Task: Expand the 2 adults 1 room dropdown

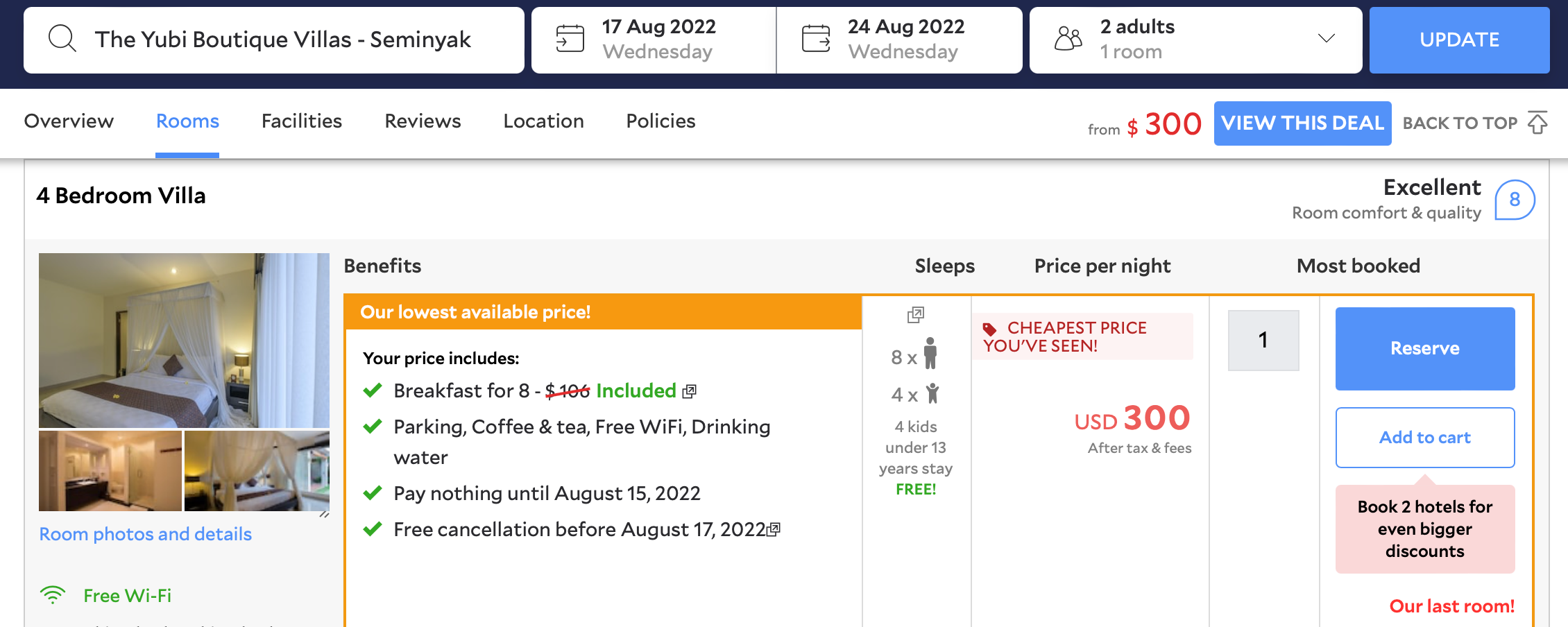Action: tap(1196, 40)
